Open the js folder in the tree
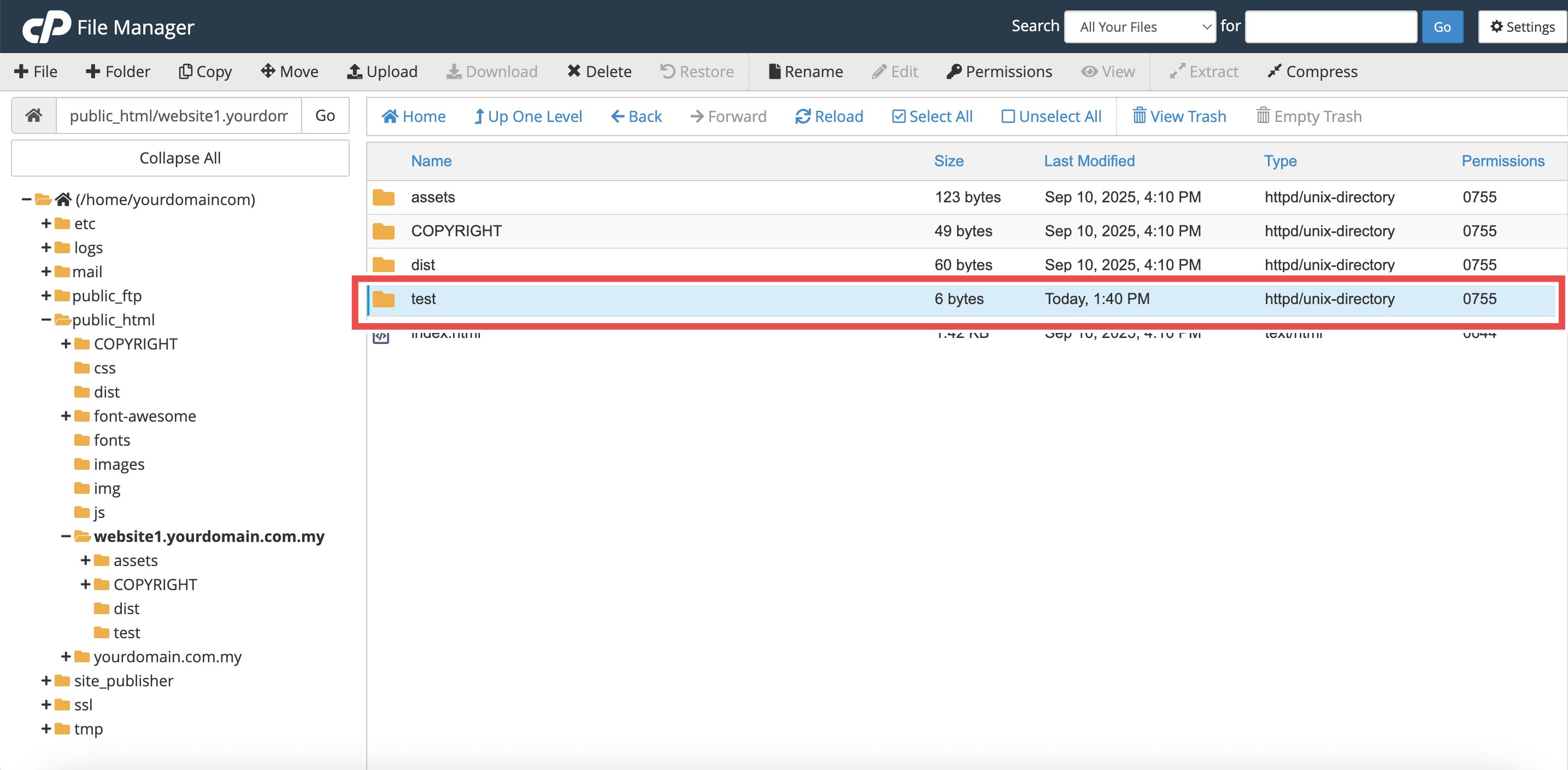The height and width of the screenshot is (770, 1568). coord(98,512)
